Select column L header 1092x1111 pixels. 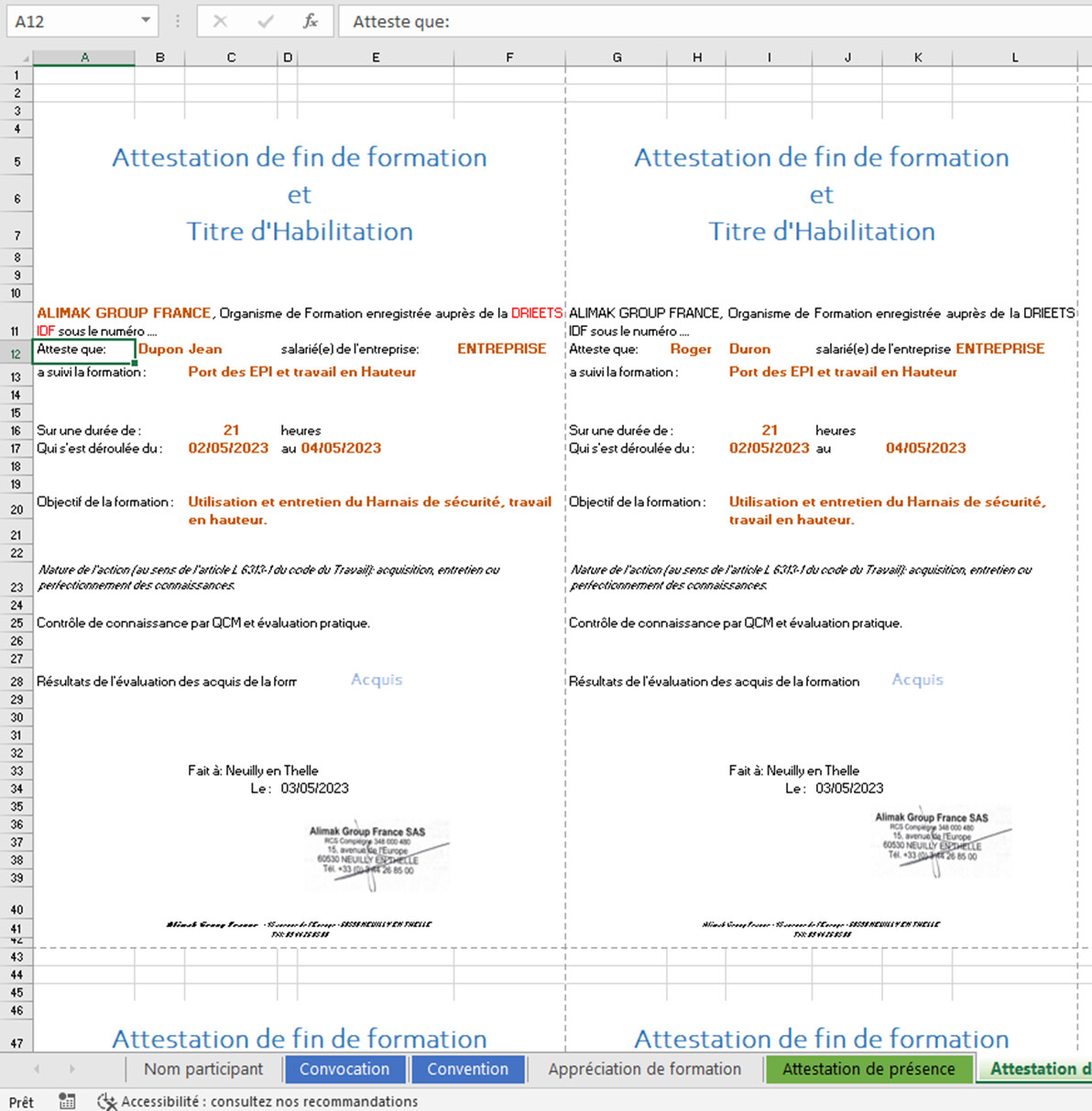[1015, 58]
